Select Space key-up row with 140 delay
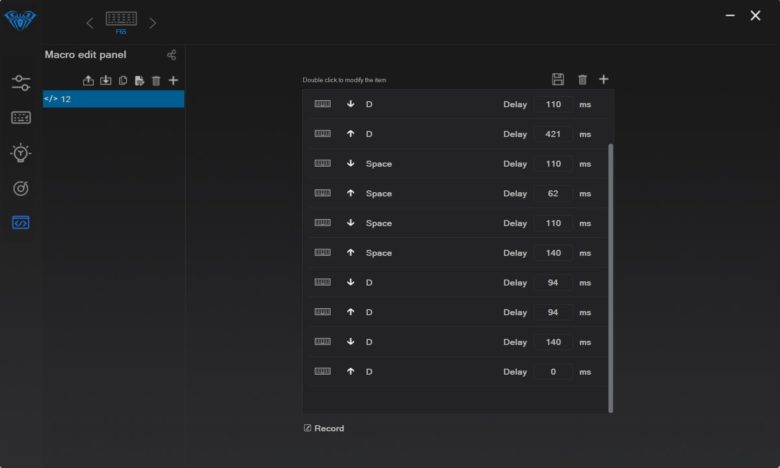 tap(455, 253)
